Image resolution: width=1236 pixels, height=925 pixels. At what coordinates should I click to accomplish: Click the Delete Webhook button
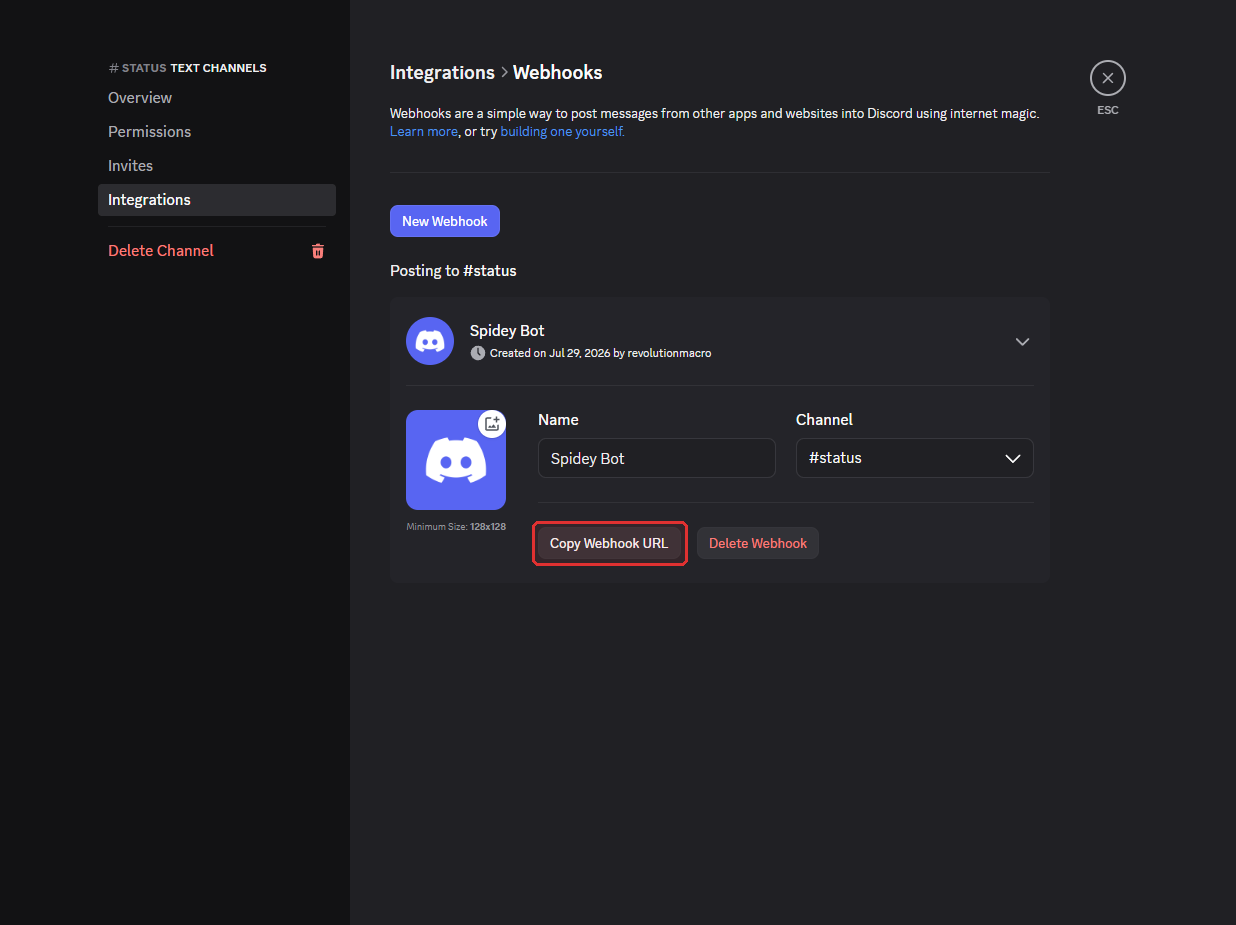[x=757, y=543]
